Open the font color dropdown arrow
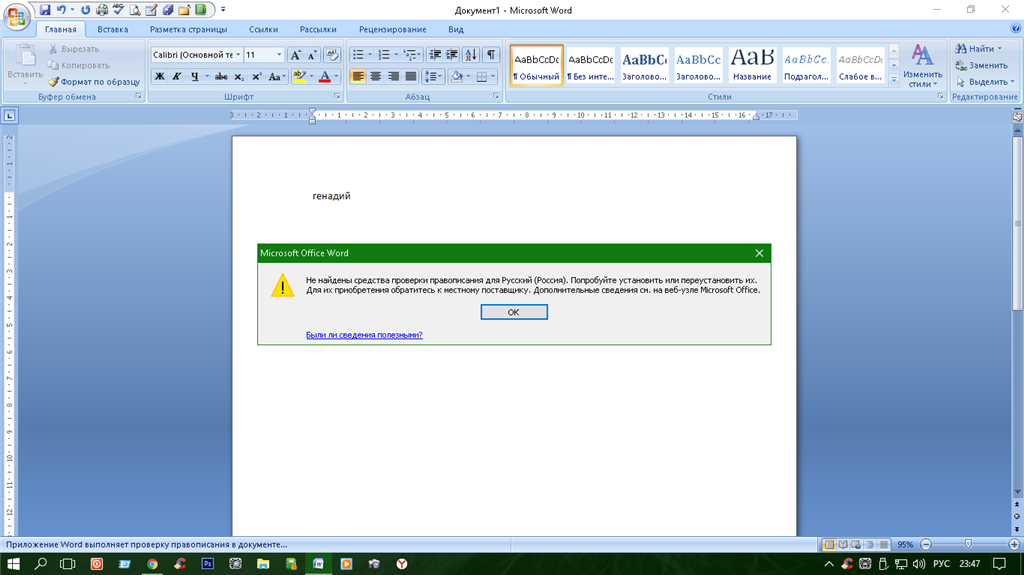The image size is (1024, 575). click(336, 76)
